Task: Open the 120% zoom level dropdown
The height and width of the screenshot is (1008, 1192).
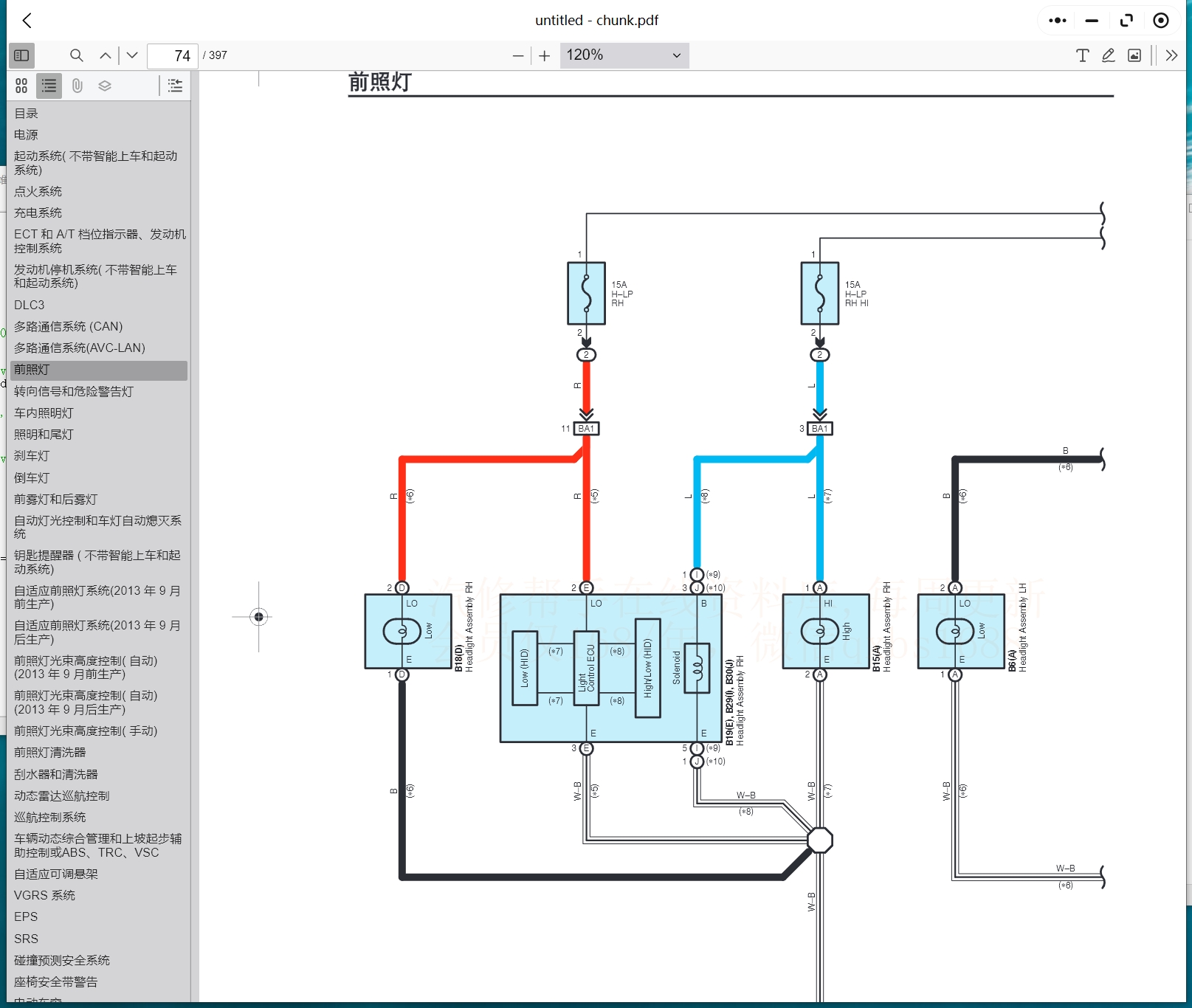Action: [624, 55]
